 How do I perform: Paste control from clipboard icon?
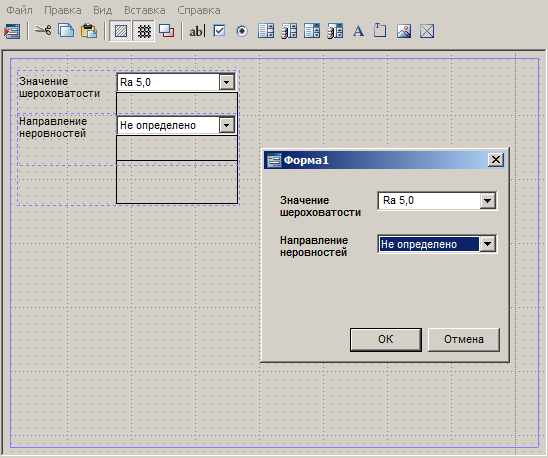click(x=89, y=31)
